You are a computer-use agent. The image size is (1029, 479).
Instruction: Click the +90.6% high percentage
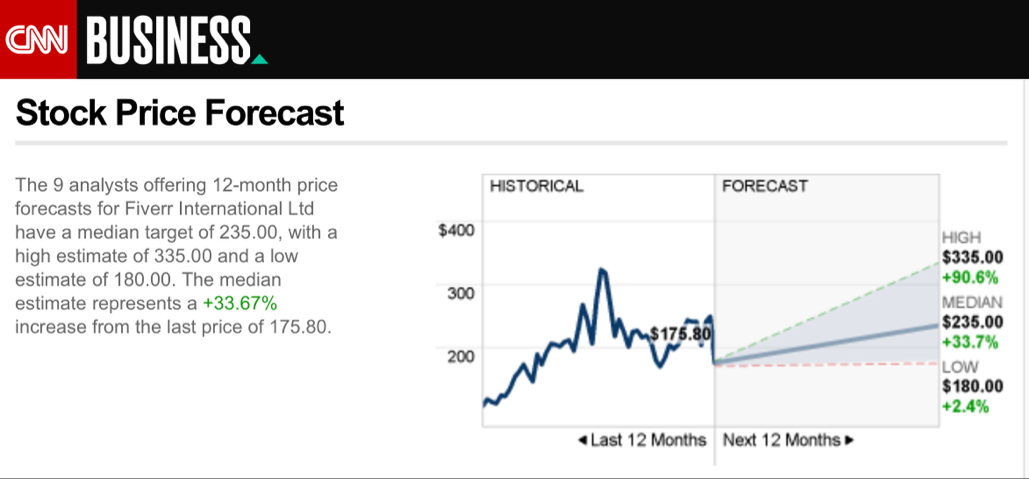tap(965, 277)
